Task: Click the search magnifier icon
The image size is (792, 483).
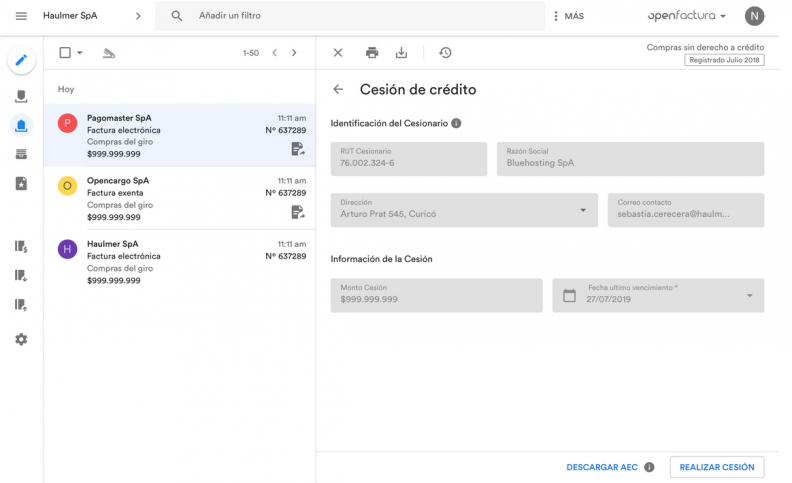Action: [x=176, y=16]
